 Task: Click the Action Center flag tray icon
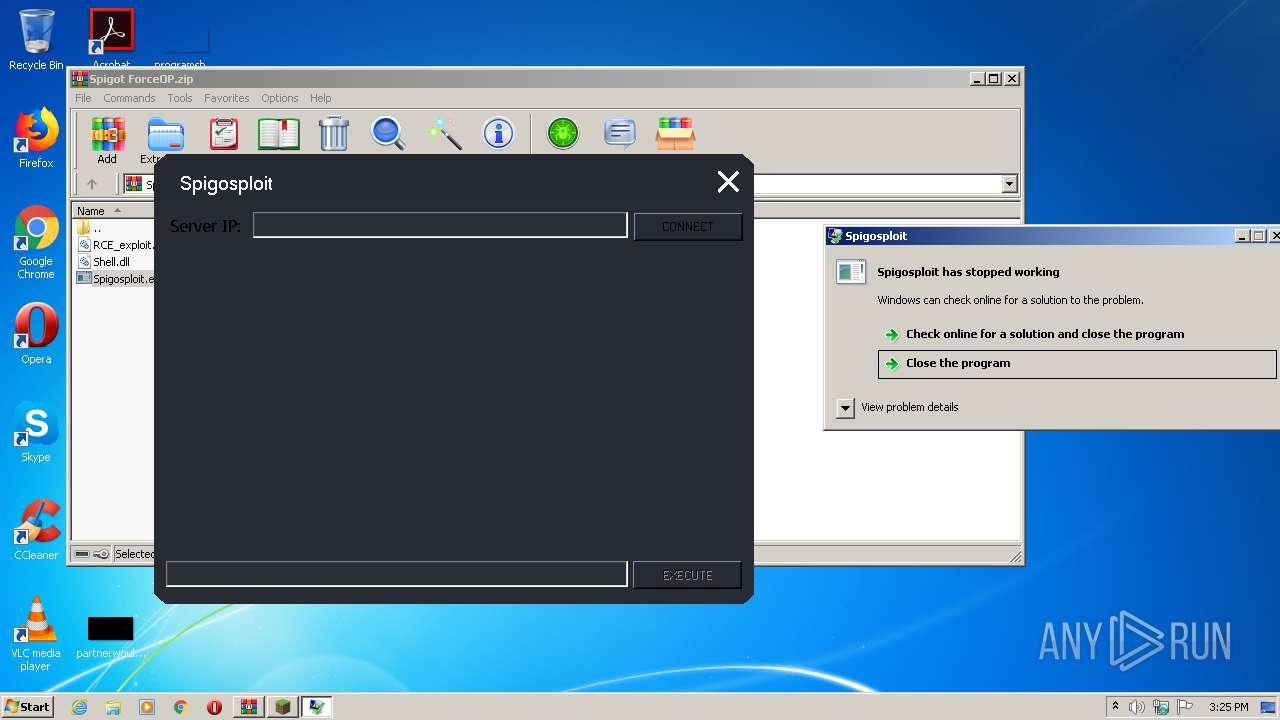[1185, 707]
